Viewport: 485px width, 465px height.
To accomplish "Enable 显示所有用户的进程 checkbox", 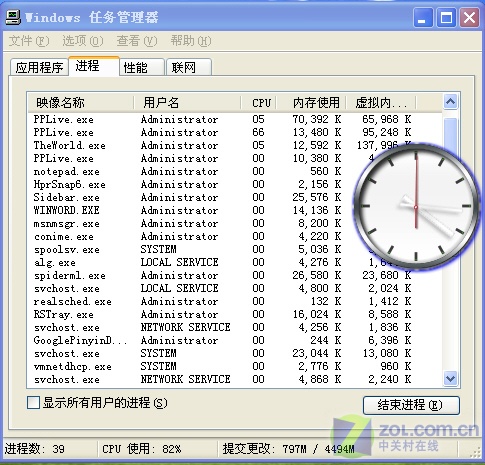I will [33, 403].
